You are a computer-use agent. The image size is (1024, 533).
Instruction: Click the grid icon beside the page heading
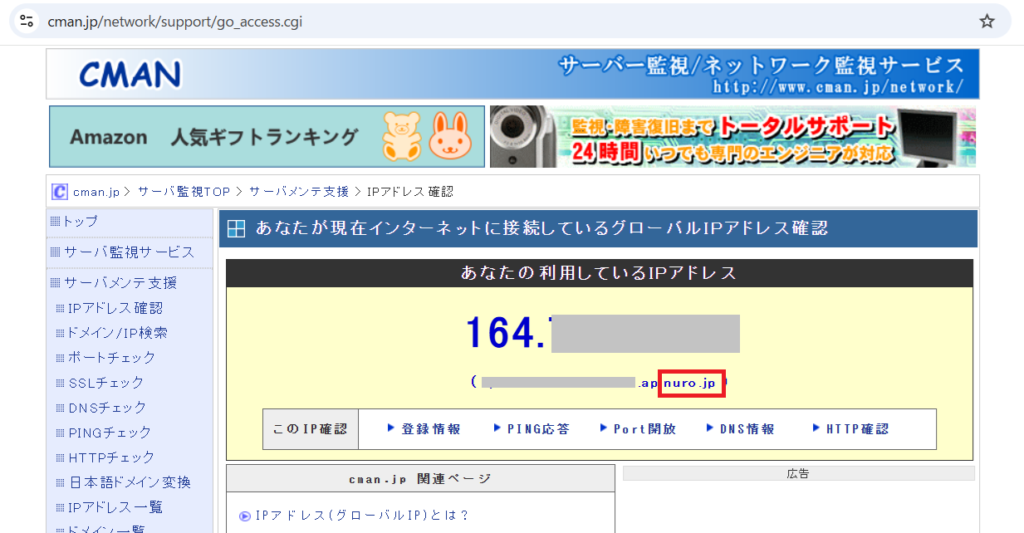pyautogui.click(x=236, y=229)
